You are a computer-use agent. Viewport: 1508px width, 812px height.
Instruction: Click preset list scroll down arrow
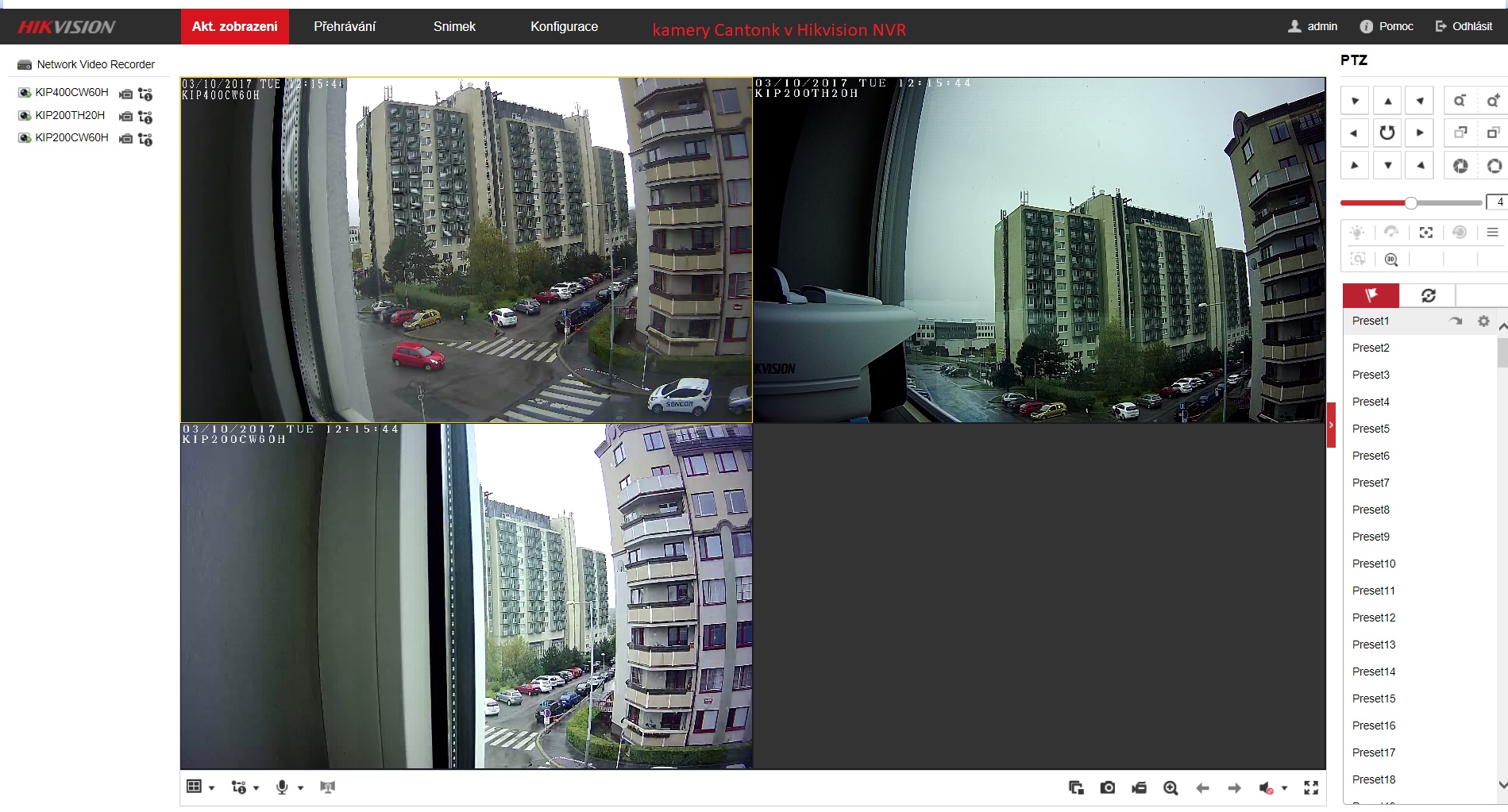[1502, 785]
